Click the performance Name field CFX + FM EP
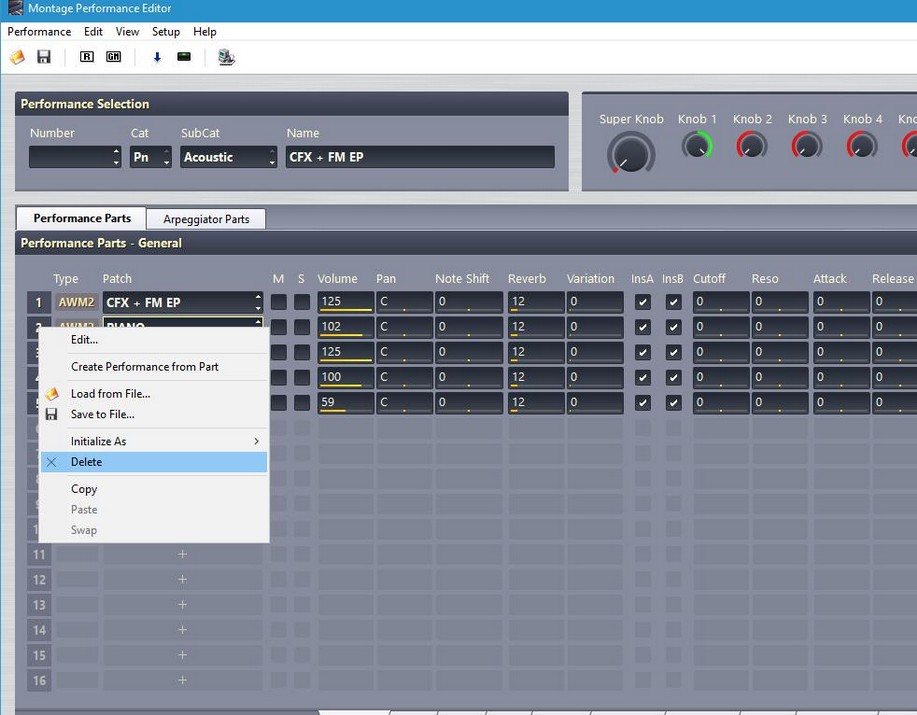The image size is (917, 715). point(420,157)
